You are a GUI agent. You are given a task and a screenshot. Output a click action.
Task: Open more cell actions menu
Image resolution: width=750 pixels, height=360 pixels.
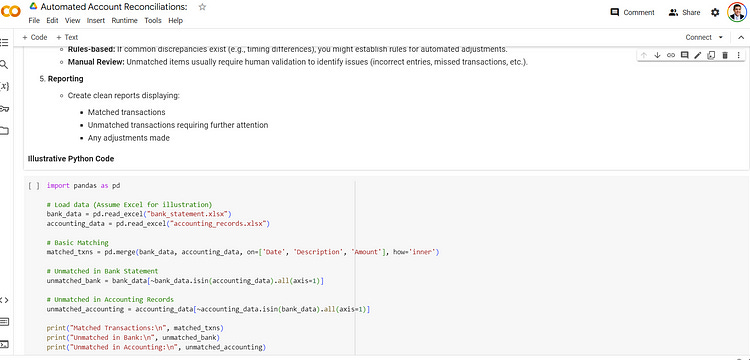[738, 55]
